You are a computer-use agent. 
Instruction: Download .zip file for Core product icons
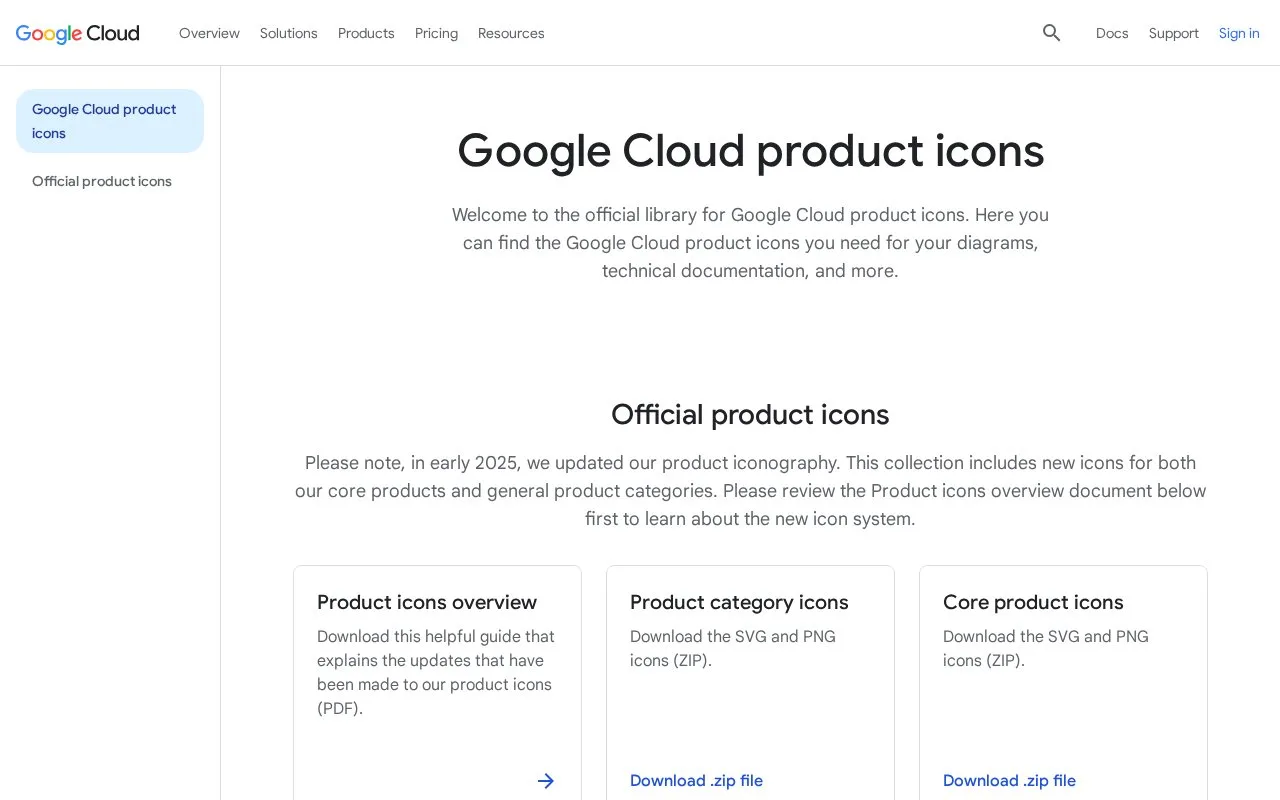(x=1009, y=781)
